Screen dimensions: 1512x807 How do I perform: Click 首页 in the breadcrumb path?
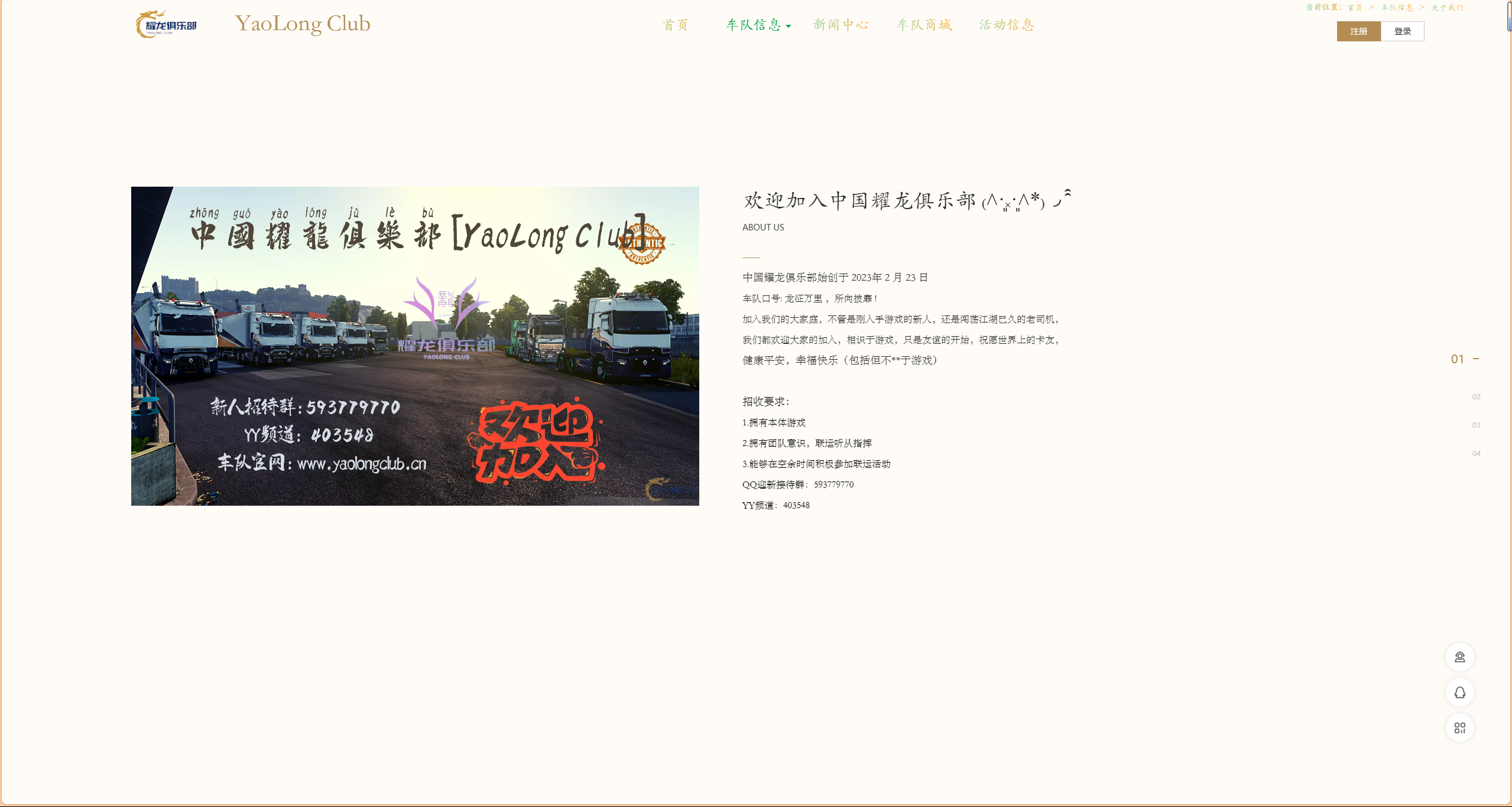pyautogui.click(x=1355, y=8)
